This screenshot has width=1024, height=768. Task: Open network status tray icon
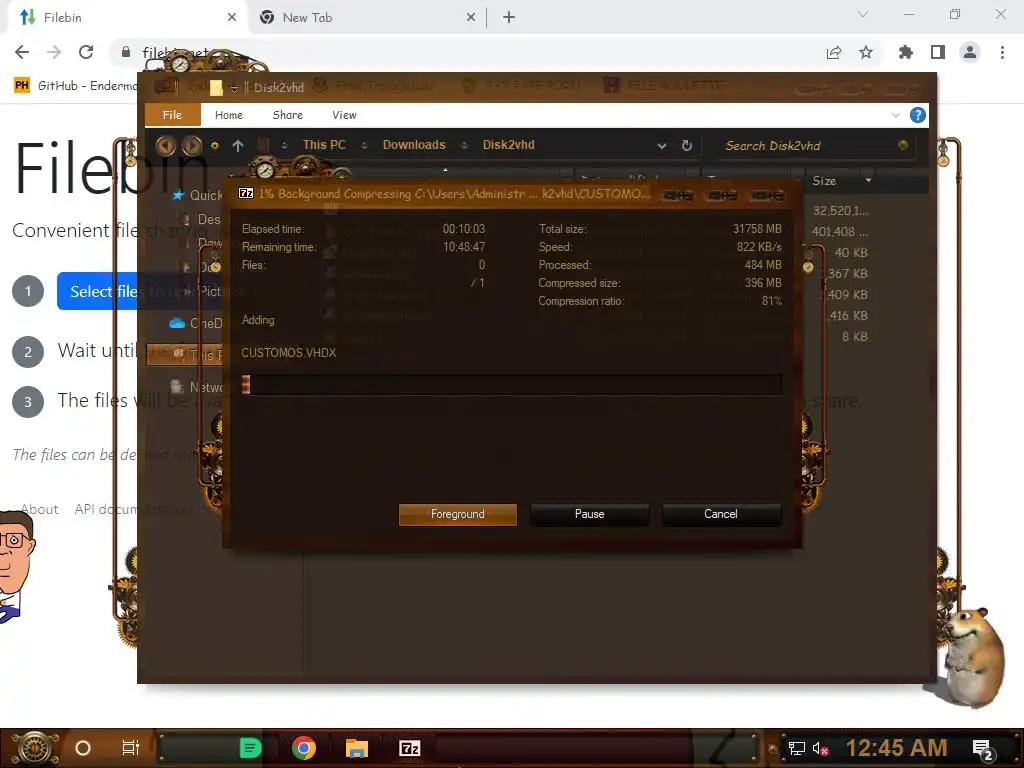coord(796,748)
